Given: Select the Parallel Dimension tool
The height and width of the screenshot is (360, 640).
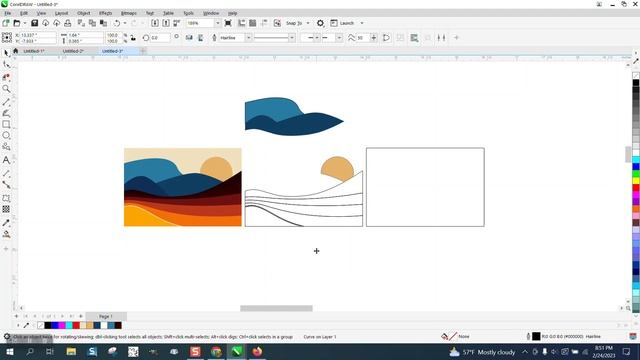Looking at the screenshot, I should pos(6,173).
